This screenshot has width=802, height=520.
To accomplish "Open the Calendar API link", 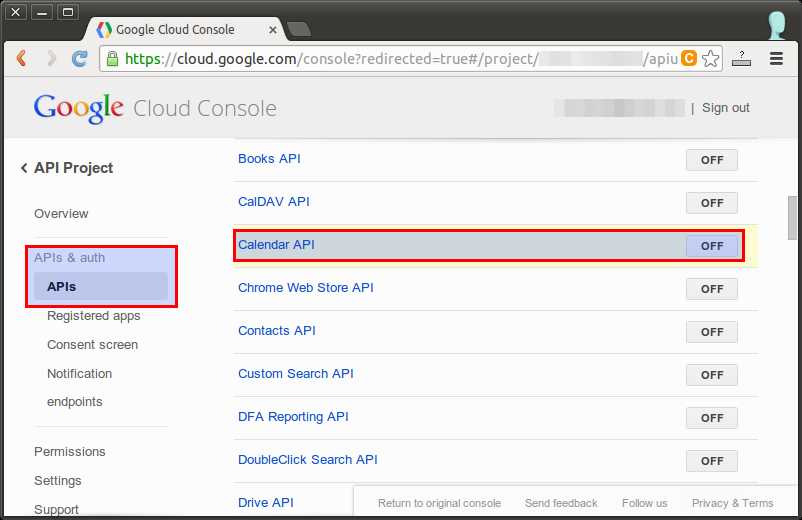I will click(x=276, y=244).
